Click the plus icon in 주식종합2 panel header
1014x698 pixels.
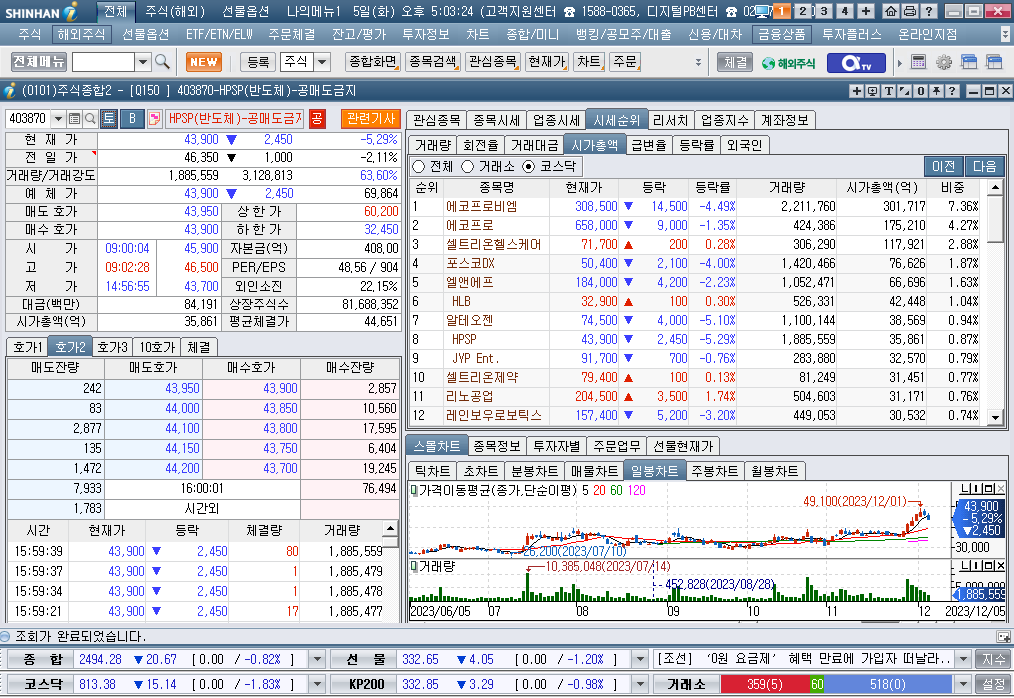click(857, 91)
